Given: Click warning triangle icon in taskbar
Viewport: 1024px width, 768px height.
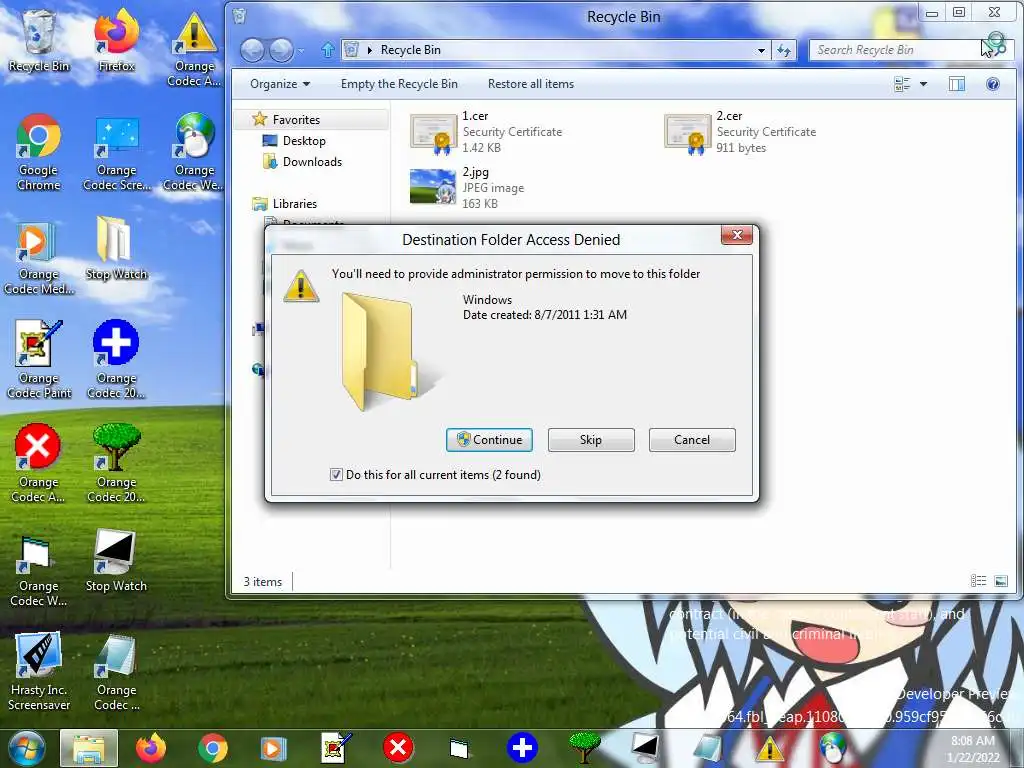Looking at the screenshot, I should (x=770, y=748).
